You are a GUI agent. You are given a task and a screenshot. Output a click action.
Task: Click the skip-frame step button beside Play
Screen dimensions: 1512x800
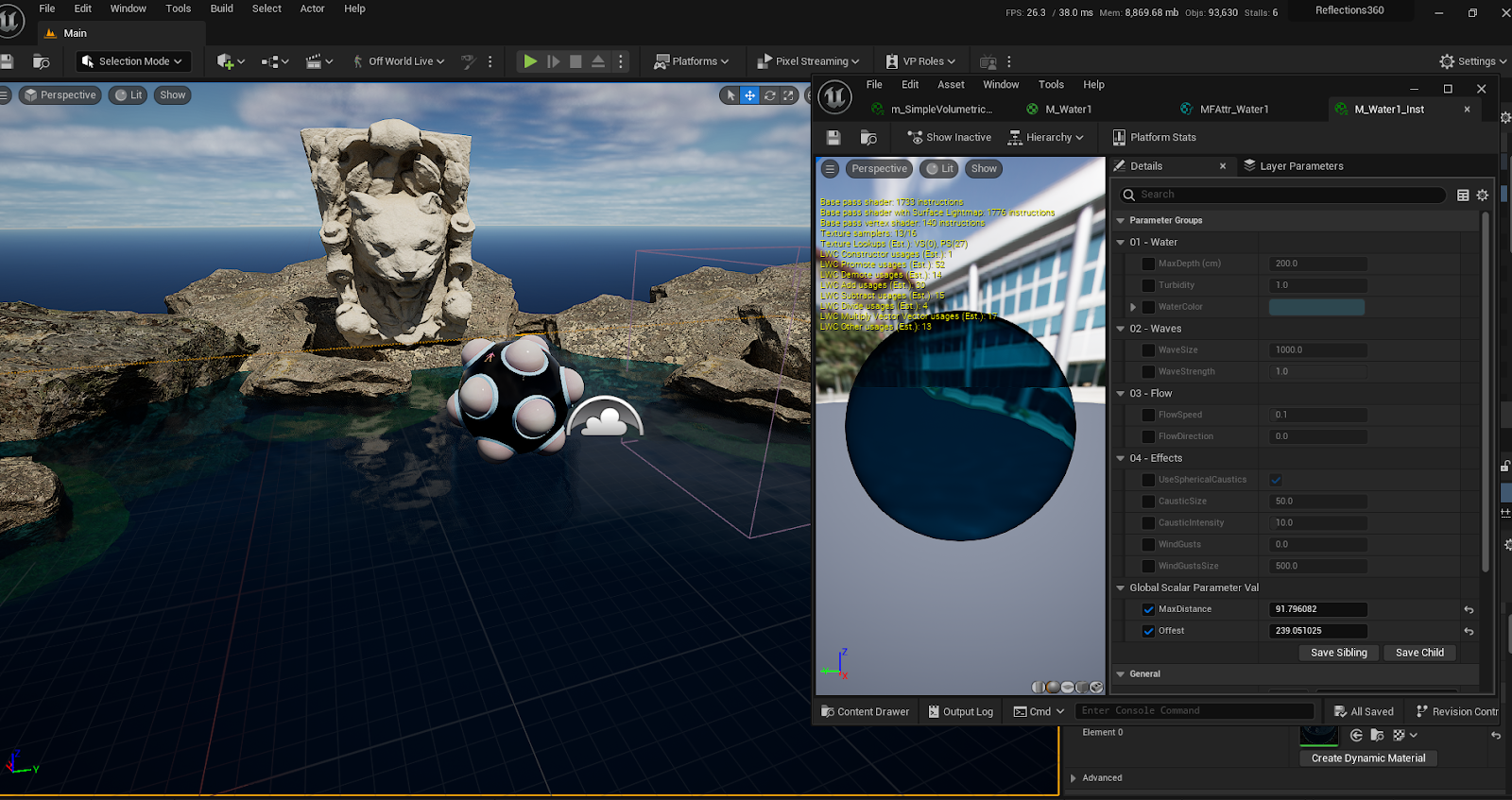[x=554, y=61]
